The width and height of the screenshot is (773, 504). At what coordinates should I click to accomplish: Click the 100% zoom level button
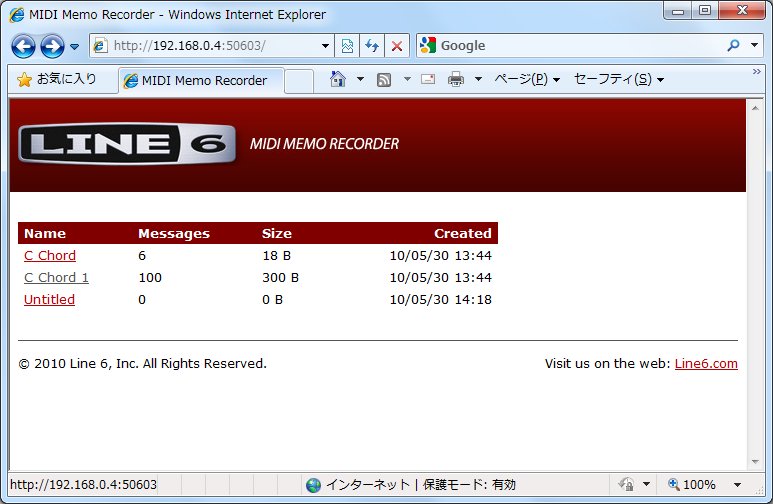click(x=692, y=484)
